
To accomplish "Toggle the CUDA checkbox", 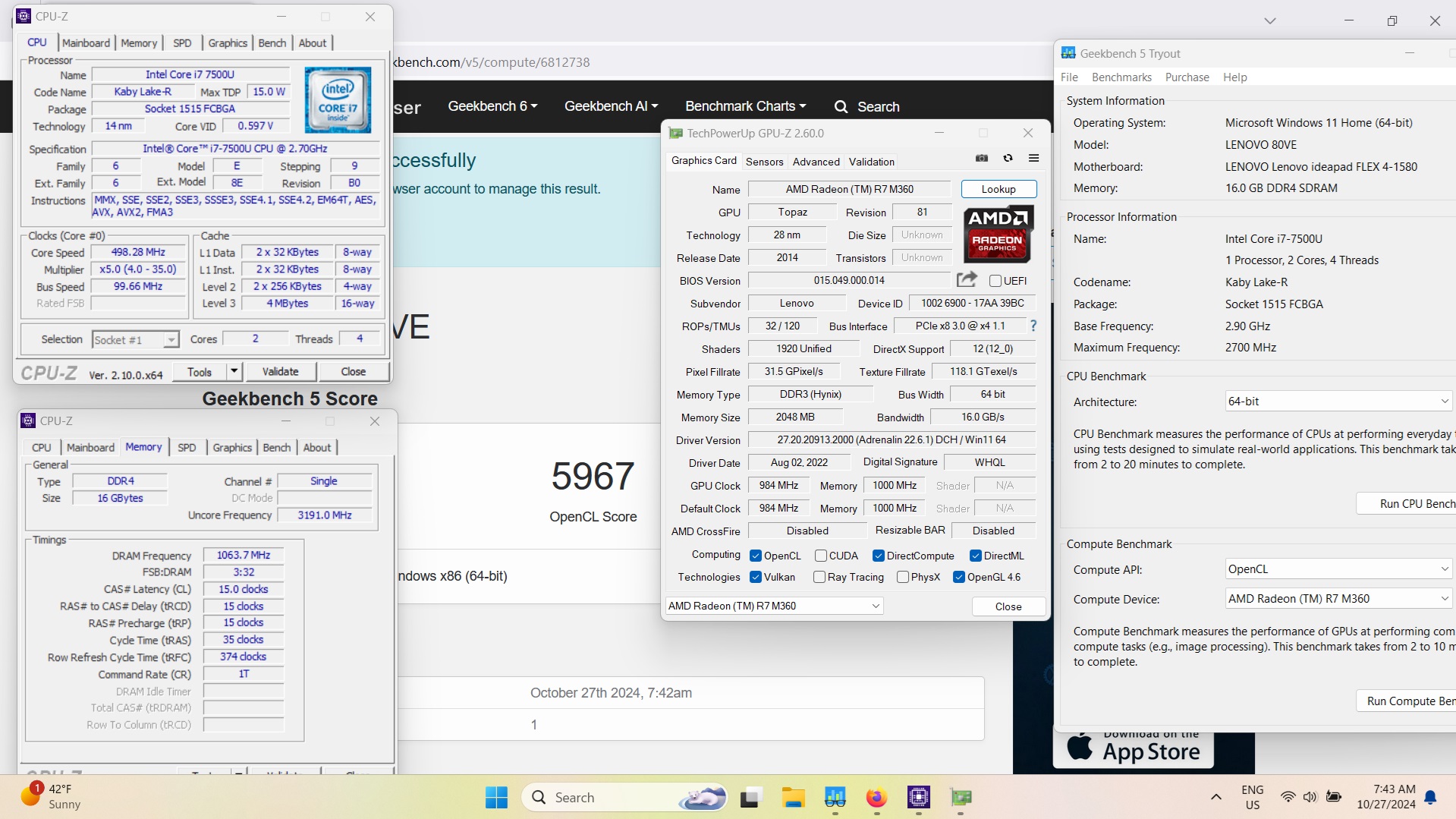I will coord(821,556).
